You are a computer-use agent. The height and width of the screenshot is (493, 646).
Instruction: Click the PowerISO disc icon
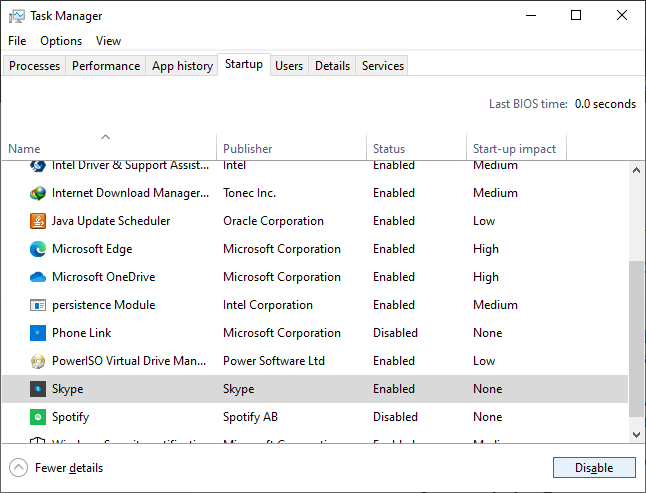(x=38, y=361)
